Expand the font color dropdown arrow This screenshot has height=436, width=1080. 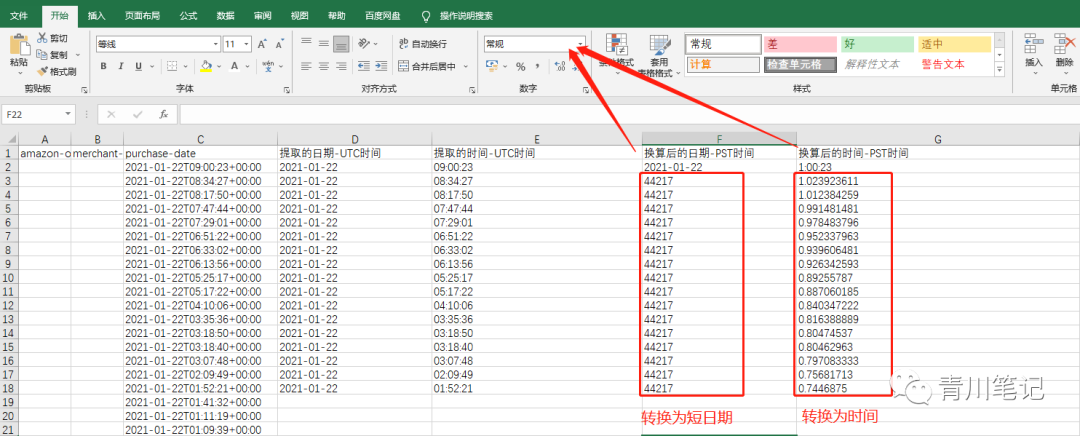(249, 66)
